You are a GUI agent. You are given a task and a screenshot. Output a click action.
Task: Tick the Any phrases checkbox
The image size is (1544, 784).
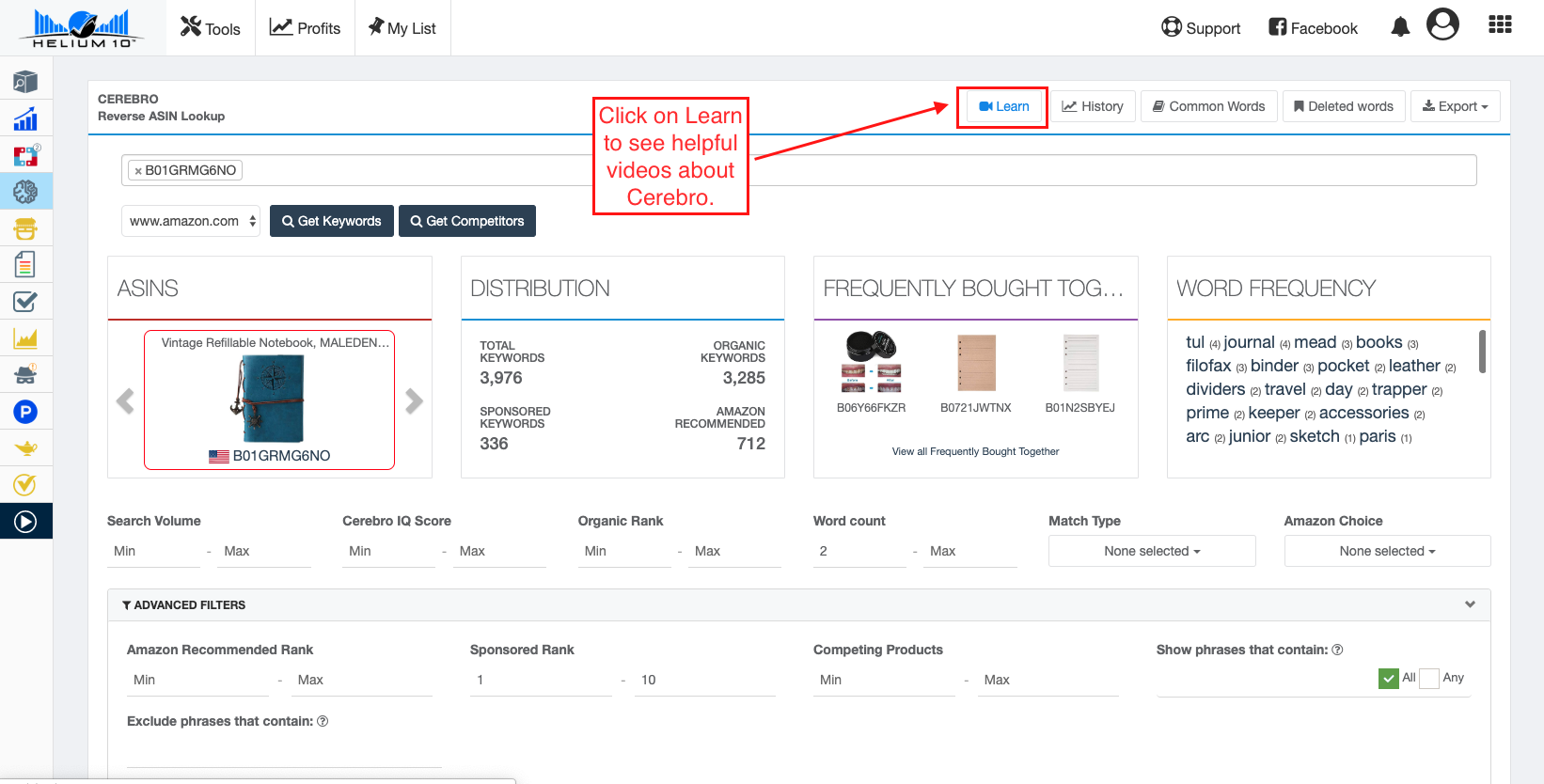point(1429,678)
